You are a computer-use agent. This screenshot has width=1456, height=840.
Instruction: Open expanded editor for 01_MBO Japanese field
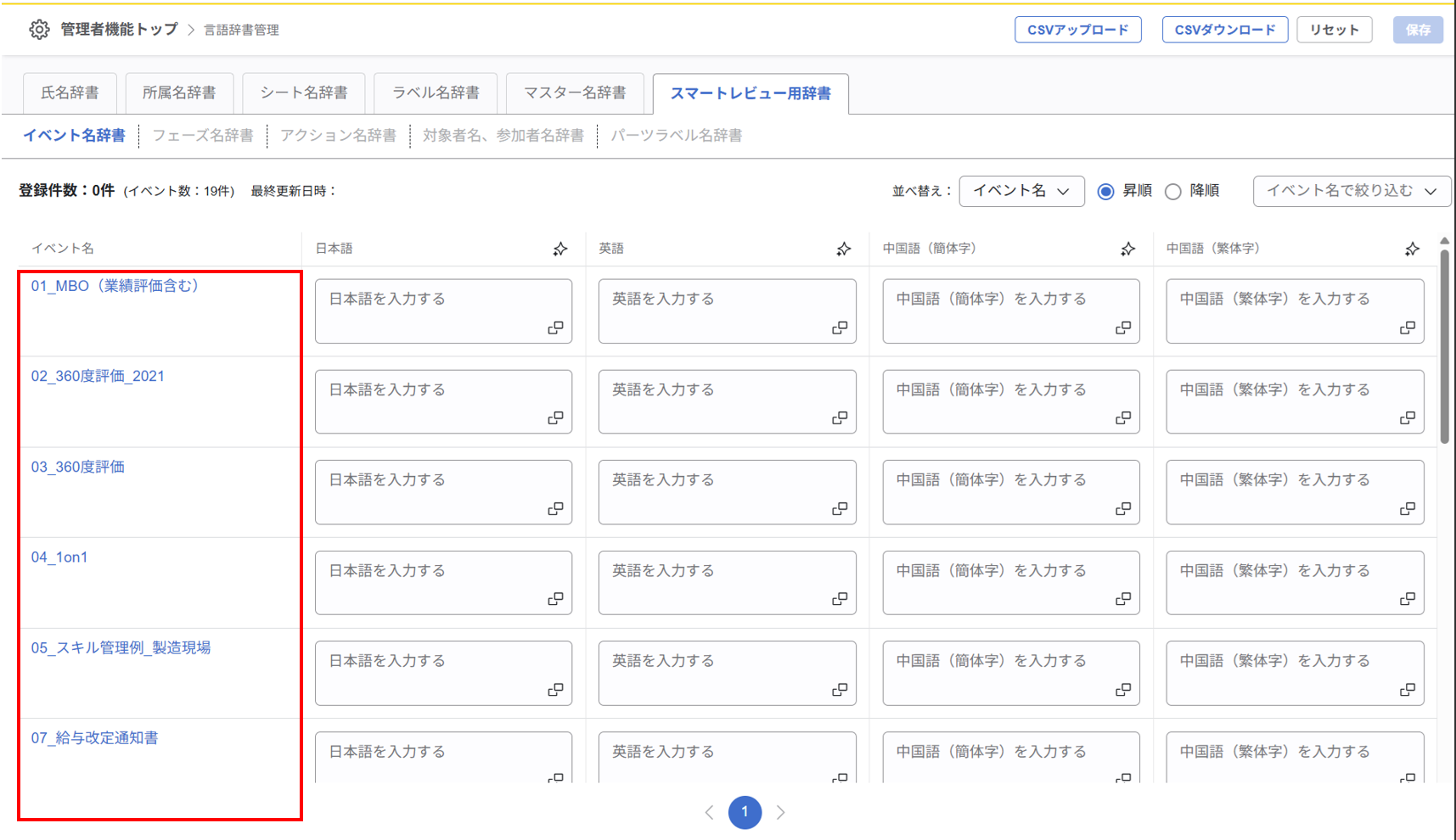(556, 327)
